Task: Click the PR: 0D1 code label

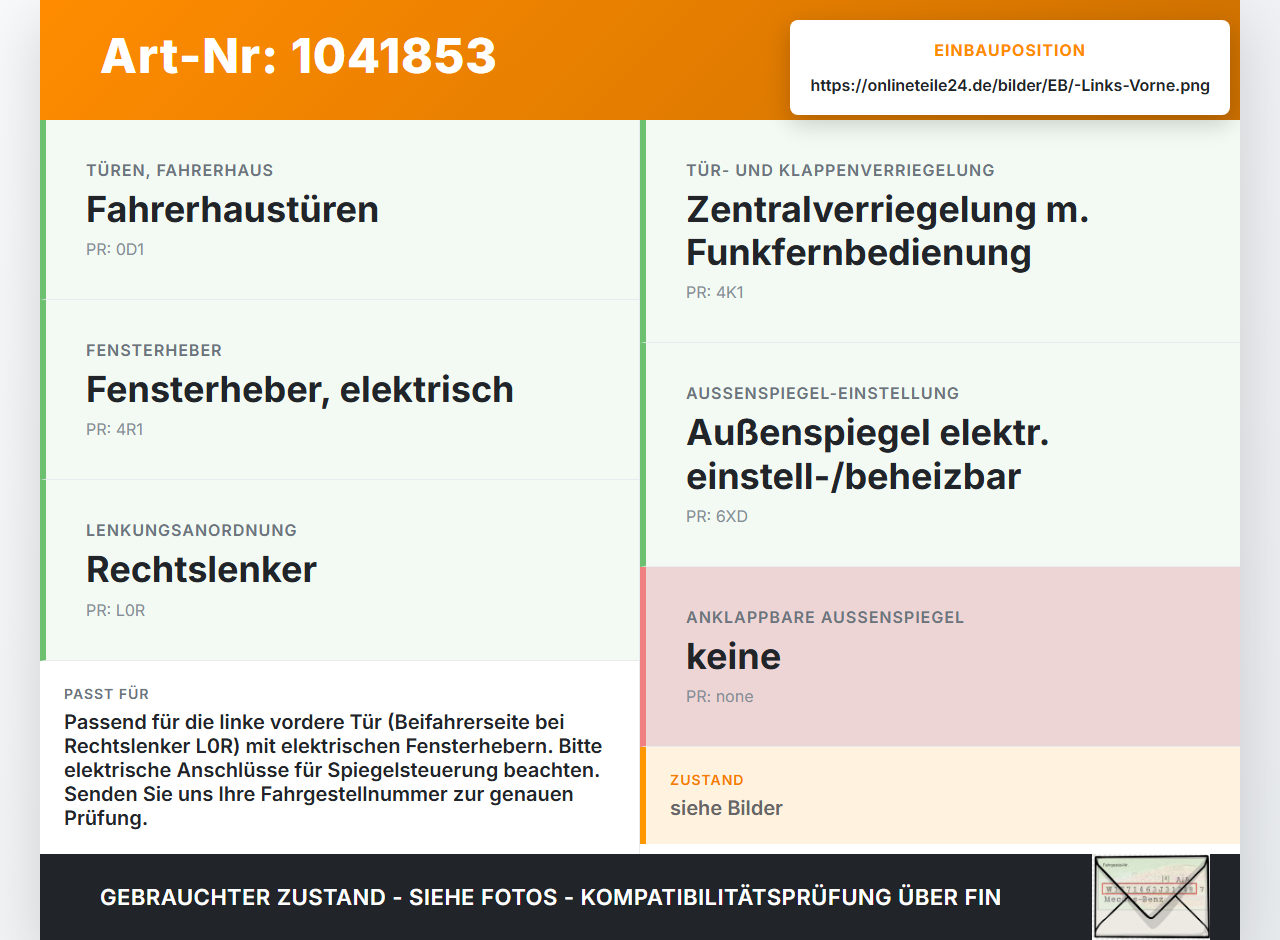Action: [115, 249]
